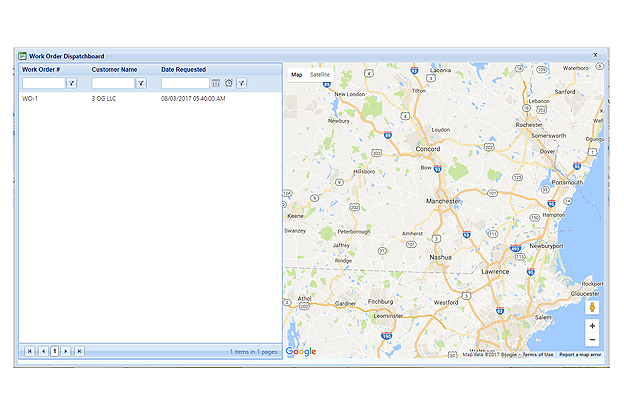Click the Street View pegman icon

[592, 304]
